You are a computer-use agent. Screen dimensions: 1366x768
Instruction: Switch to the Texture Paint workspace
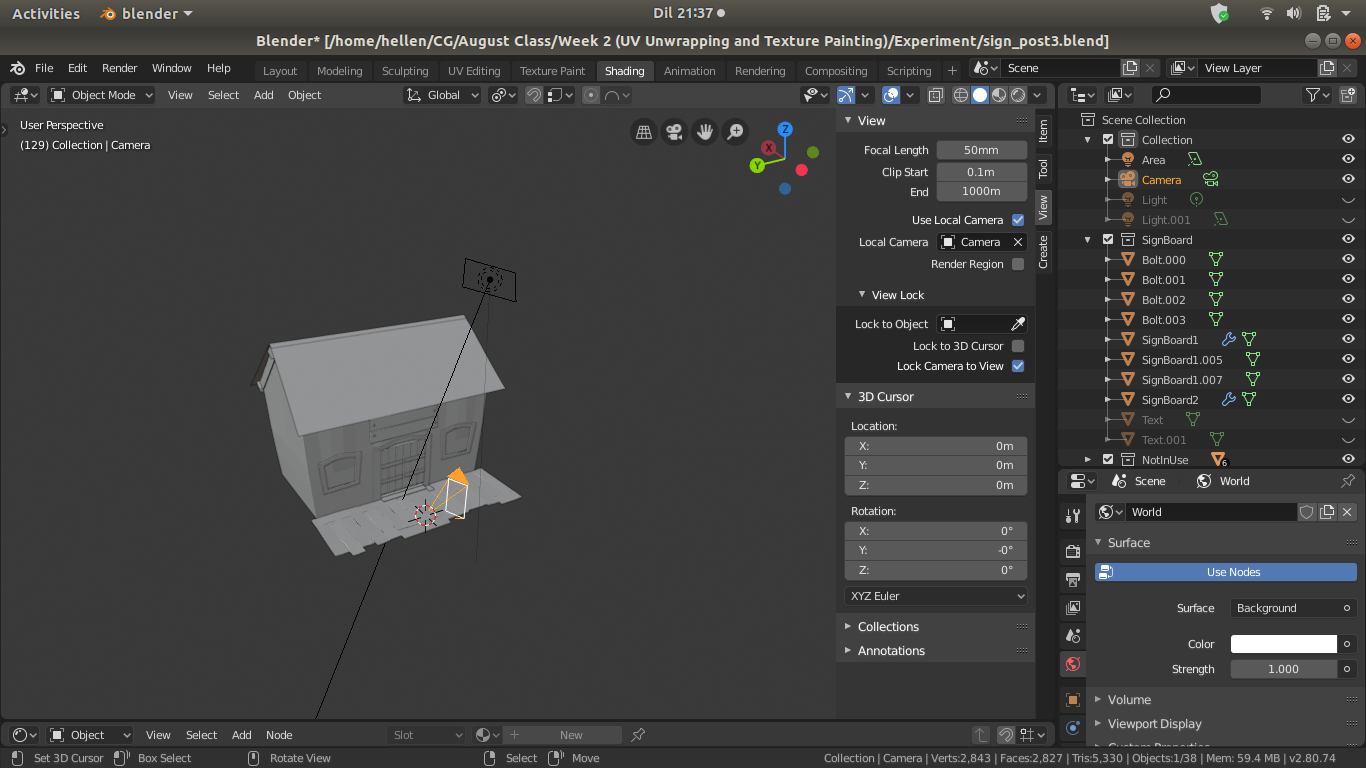click(x=552, y=71)
